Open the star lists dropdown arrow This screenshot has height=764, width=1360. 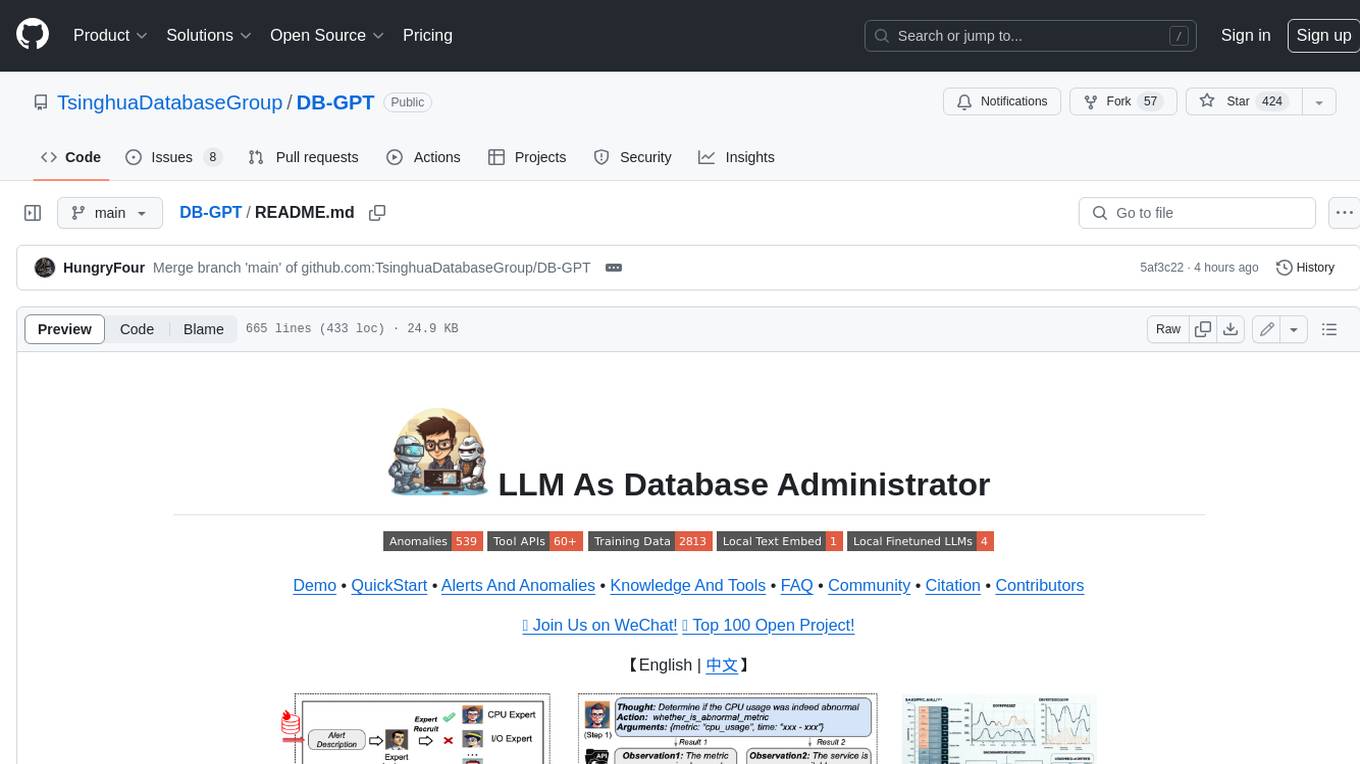[1318, 102]
